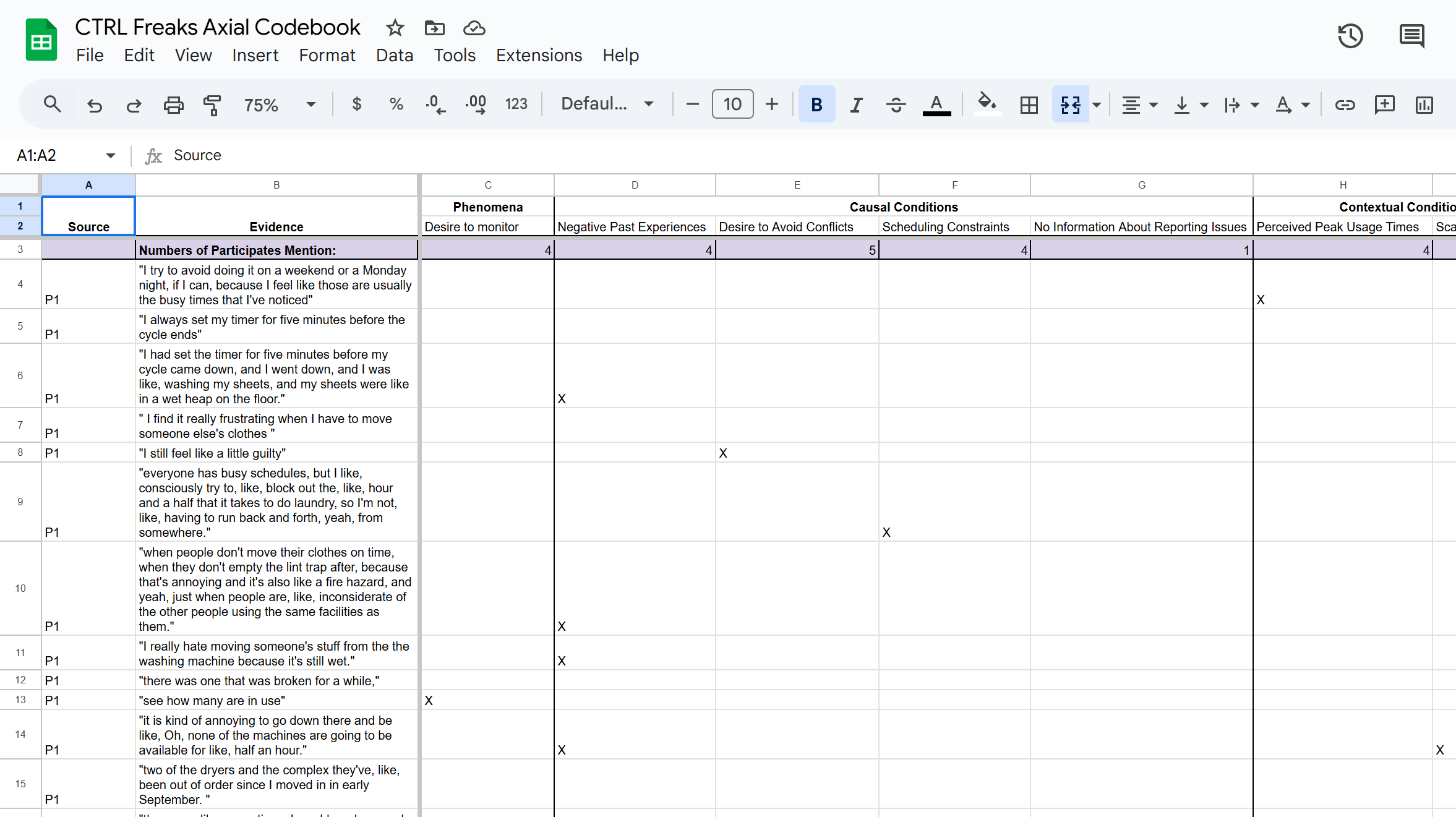Star the CTRL Freaks Axial Codebook document
This screenshot has height=817, width=1456.
click(x=395, y=28)
